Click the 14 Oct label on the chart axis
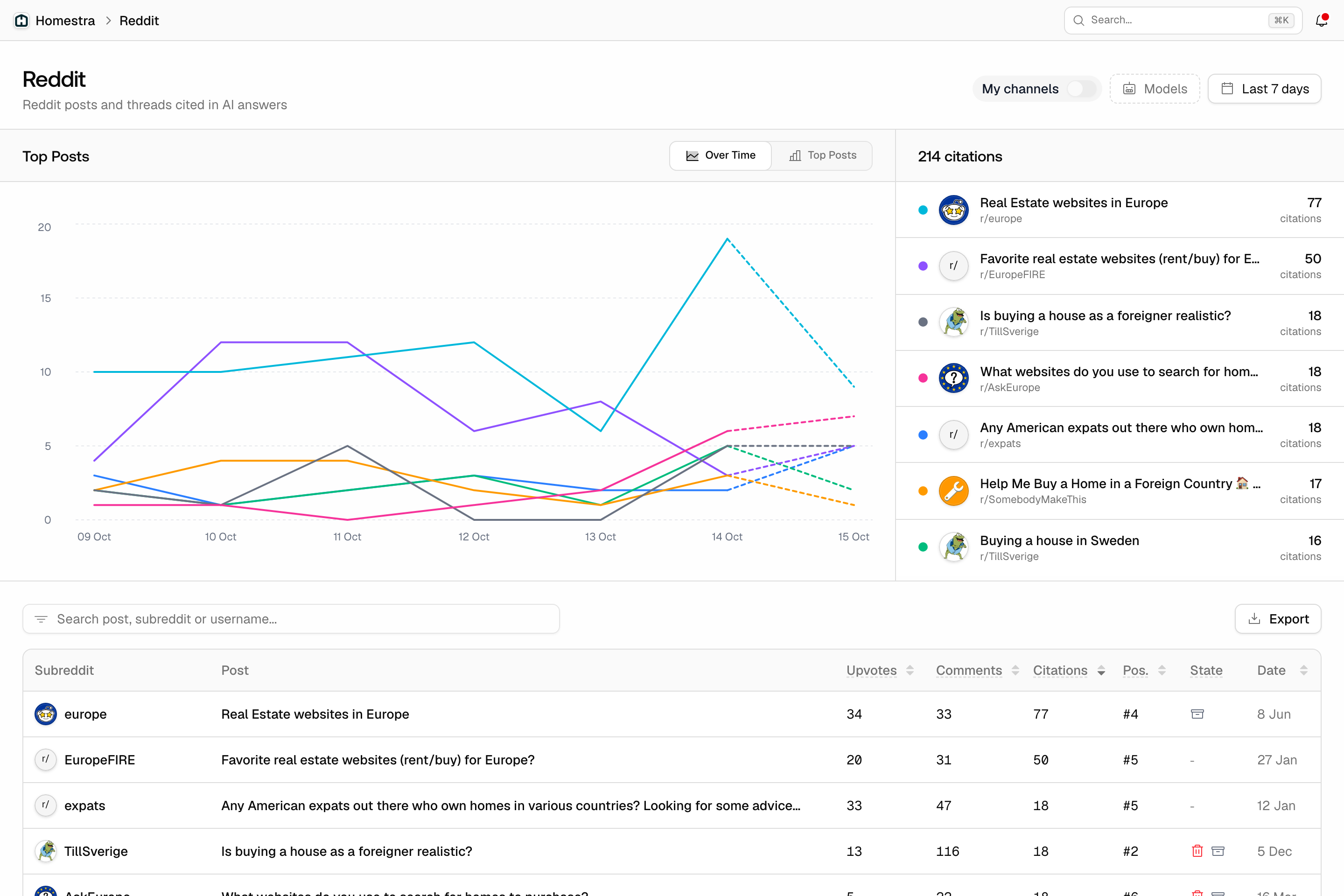Image resolution: width=1344 pixels, height=896 pixels. pos(727,537)
